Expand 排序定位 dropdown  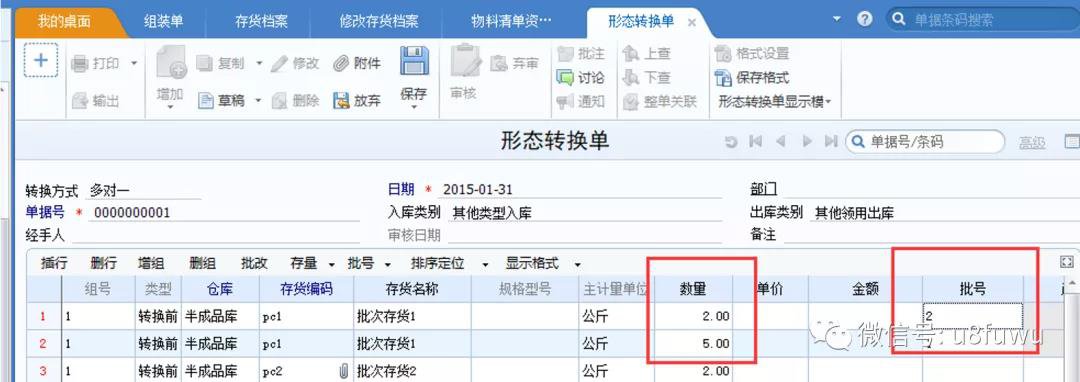485,264
